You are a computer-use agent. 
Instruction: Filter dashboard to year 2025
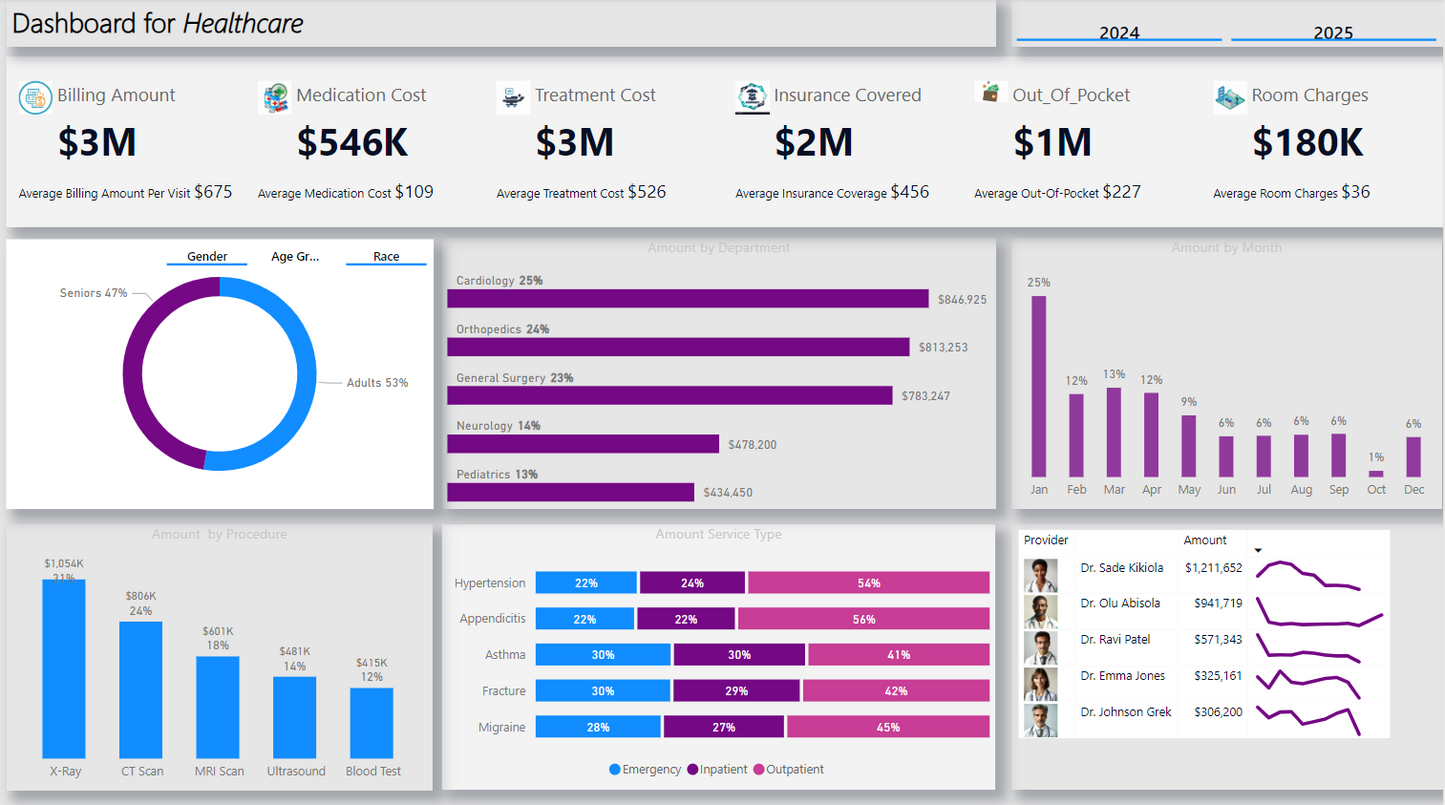1333,32
